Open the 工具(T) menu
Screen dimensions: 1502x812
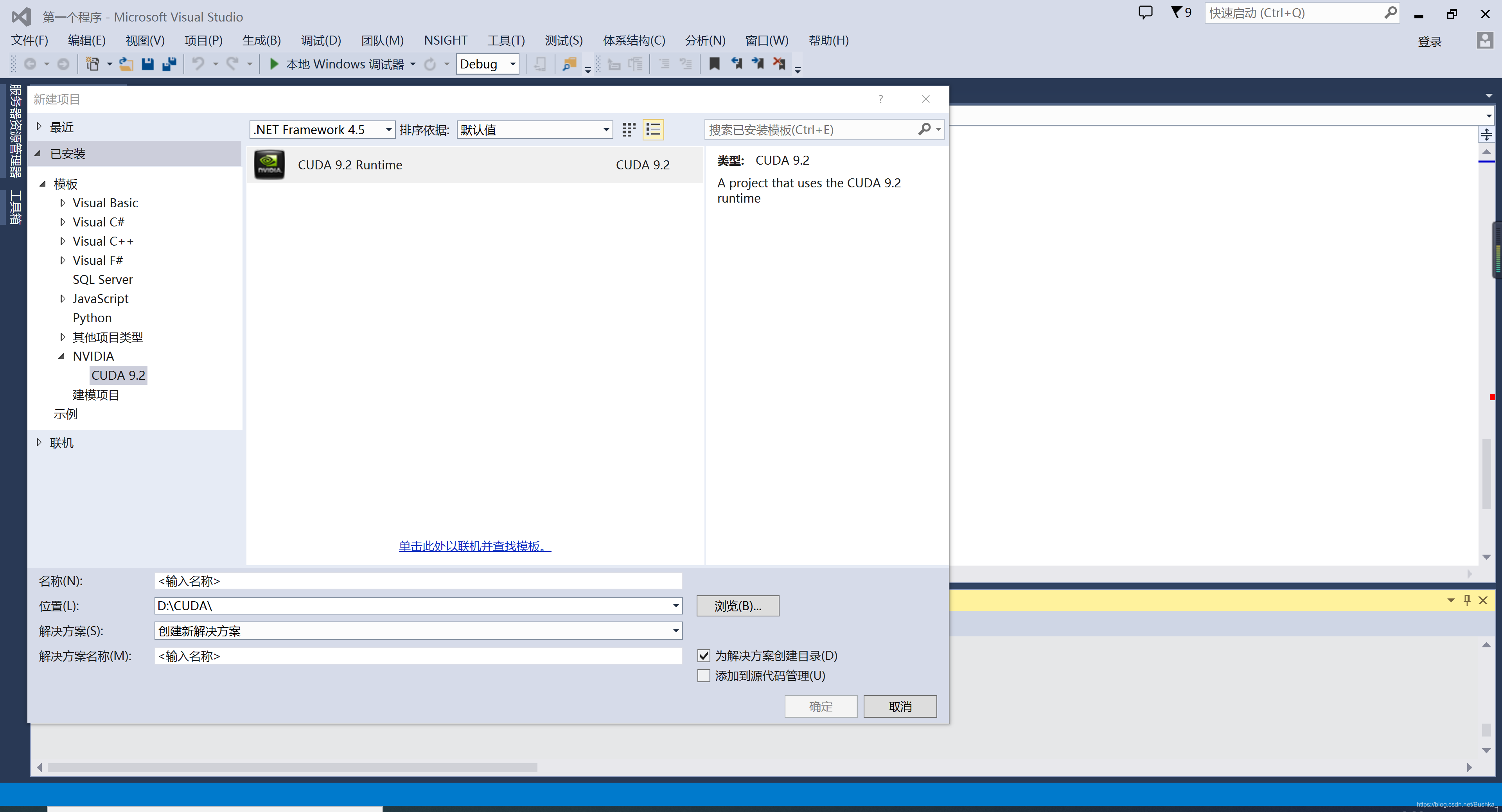click(505, 40)
